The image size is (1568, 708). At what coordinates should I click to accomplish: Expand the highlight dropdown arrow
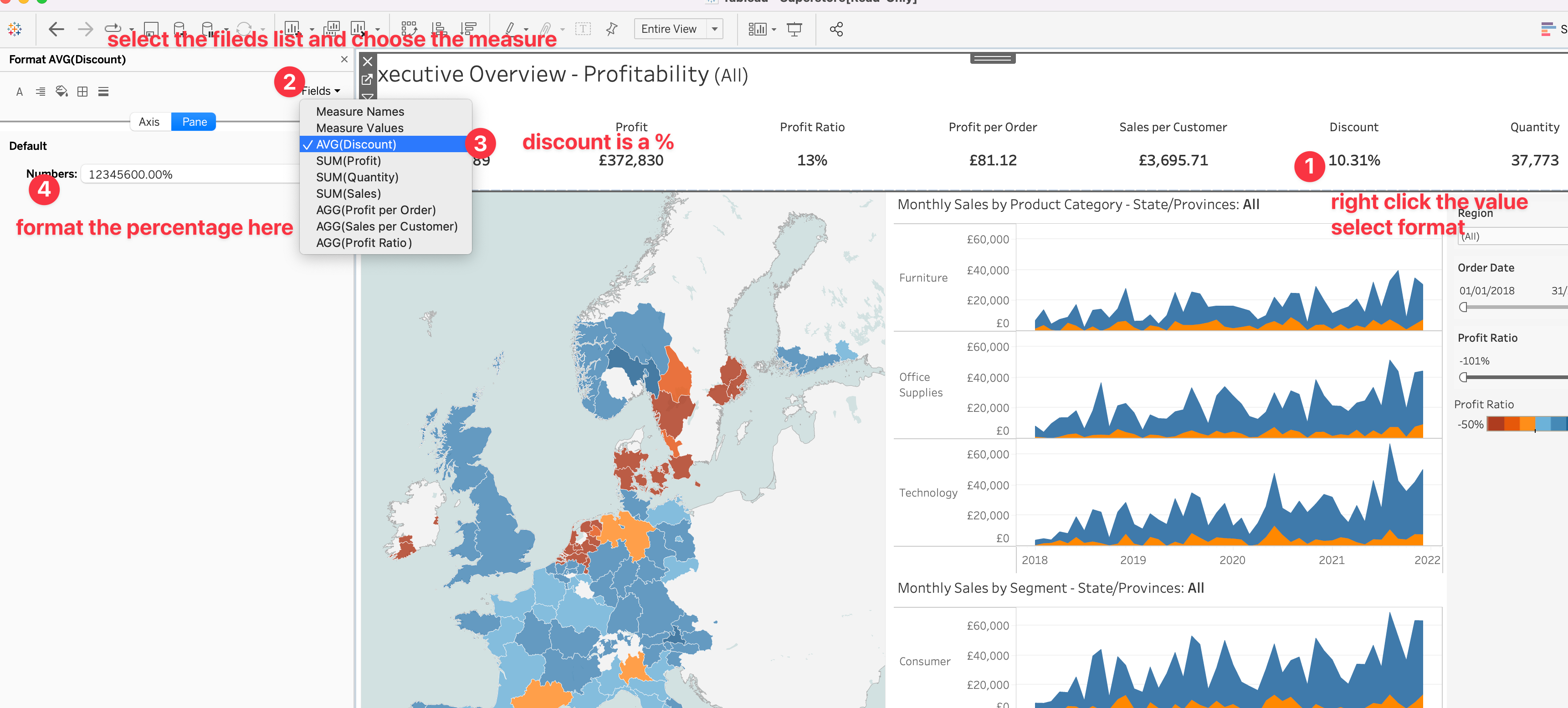pyautogui.click(x=526, y=30)
